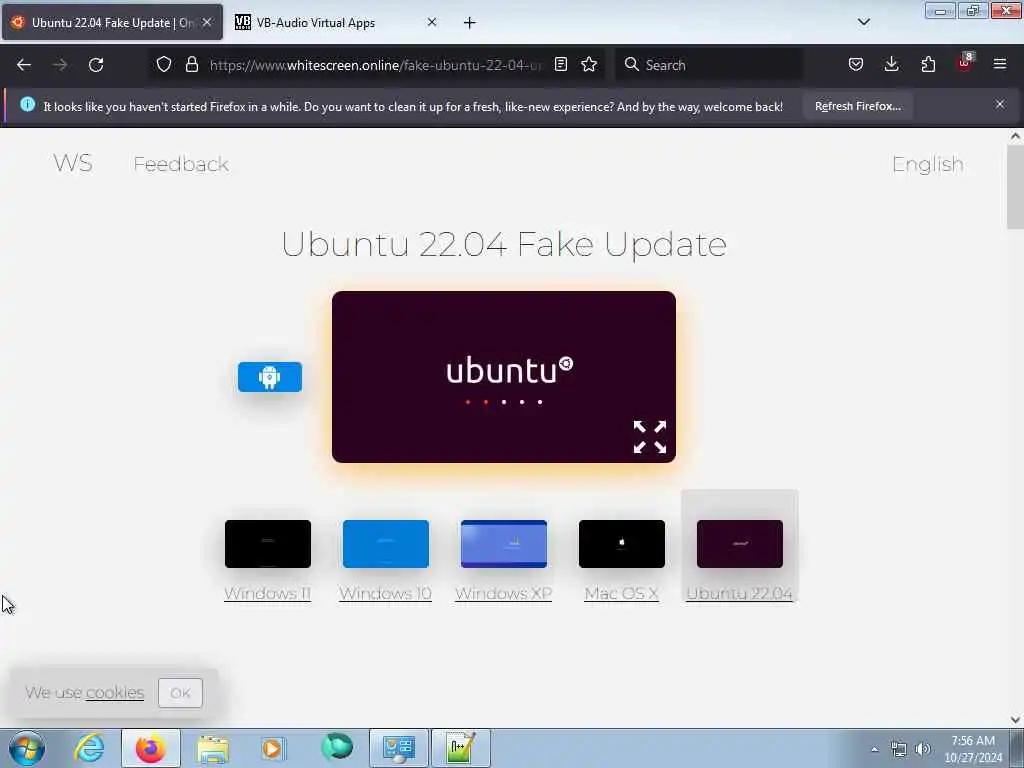Screen dimensions: 1024x768
Task: Open the taskbar clock showing 7:56 AM
Action: [973, 749]
